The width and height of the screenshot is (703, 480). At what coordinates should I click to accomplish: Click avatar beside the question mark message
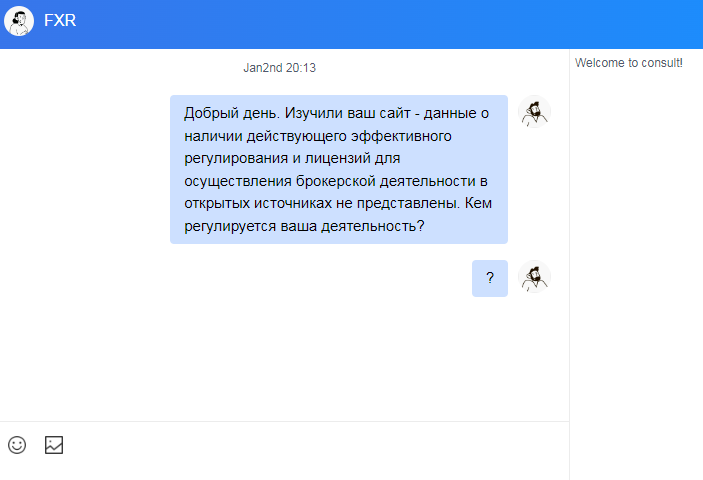[535, 277]
